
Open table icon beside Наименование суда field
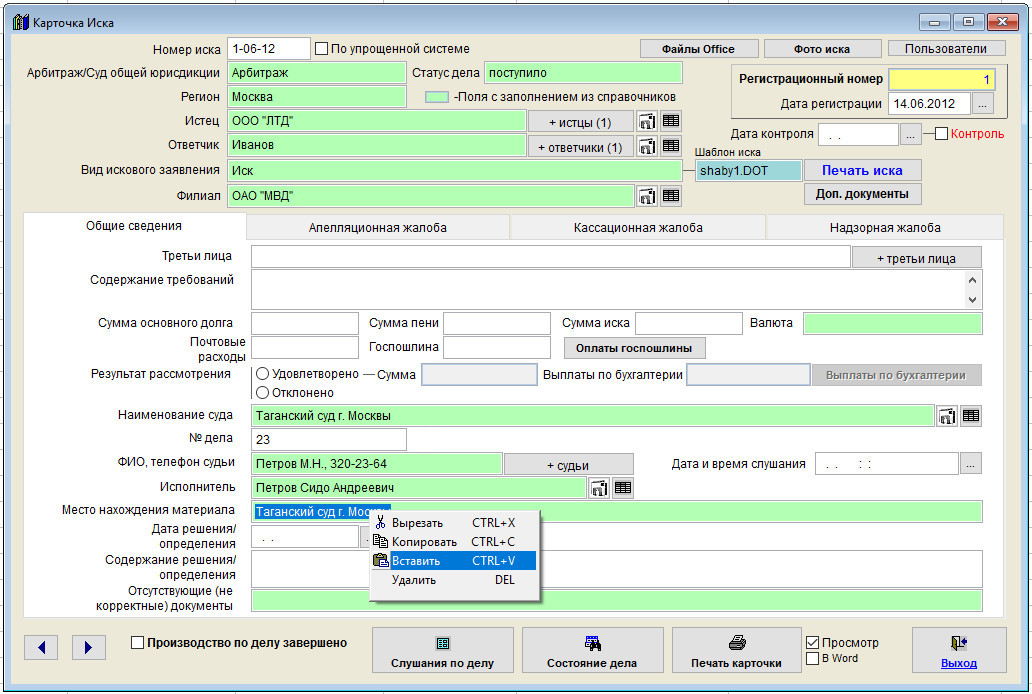[x=970, y=416]
